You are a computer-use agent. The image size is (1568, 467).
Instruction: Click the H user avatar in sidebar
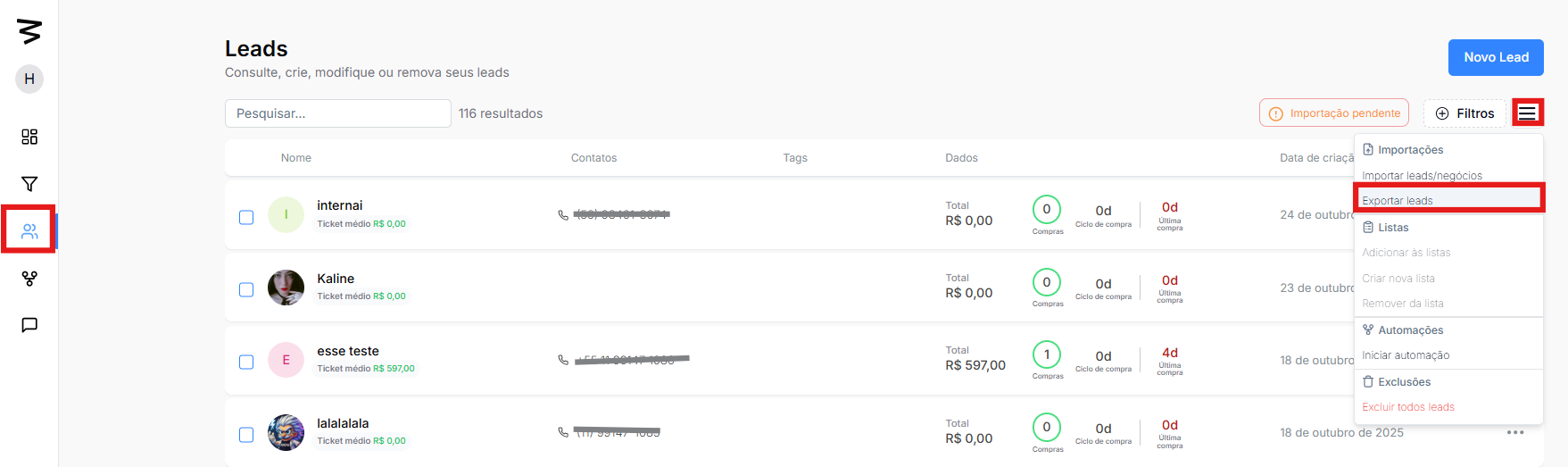29,79
